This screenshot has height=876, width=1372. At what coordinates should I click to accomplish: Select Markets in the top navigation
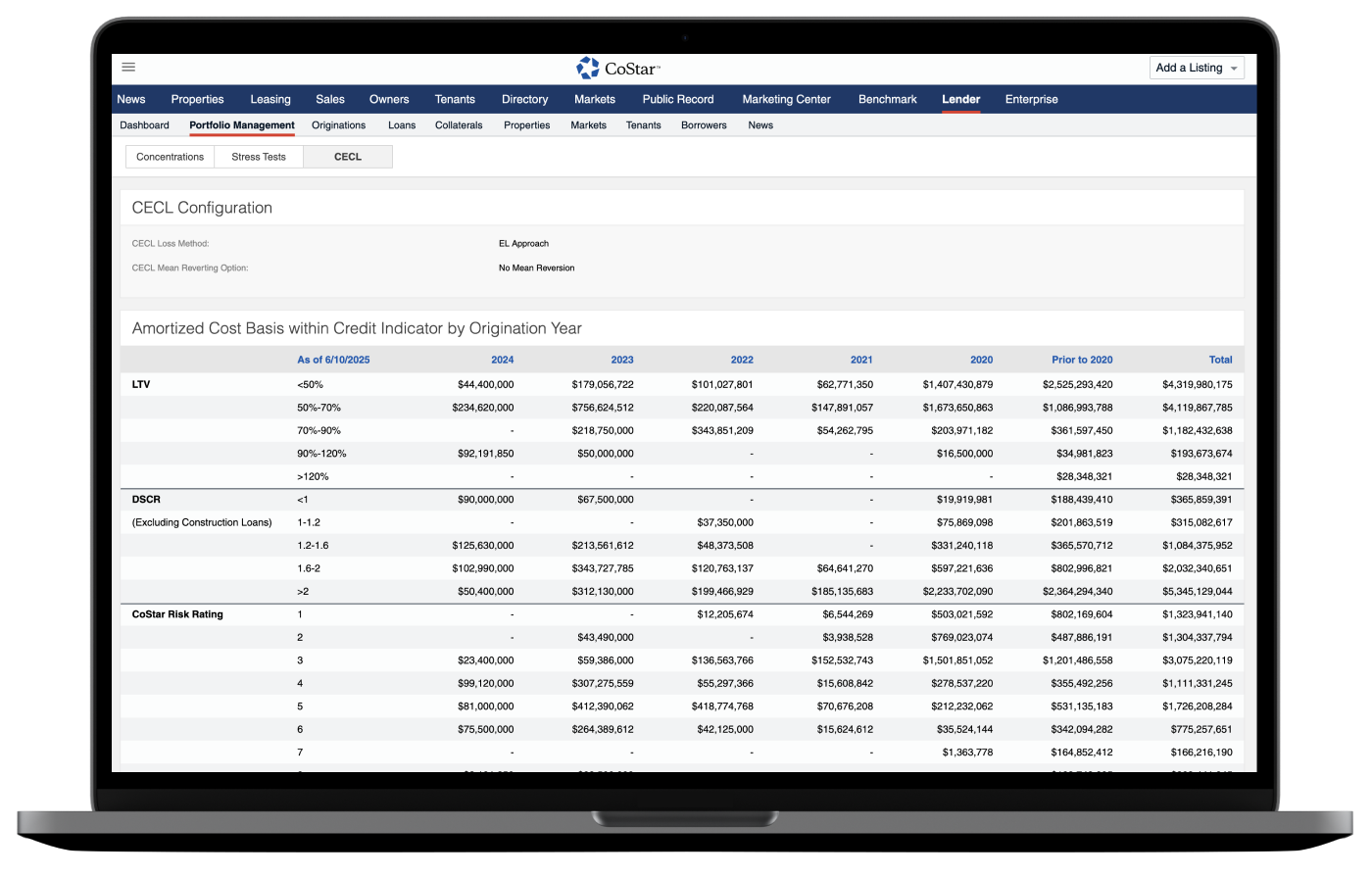tap(594, 99)
